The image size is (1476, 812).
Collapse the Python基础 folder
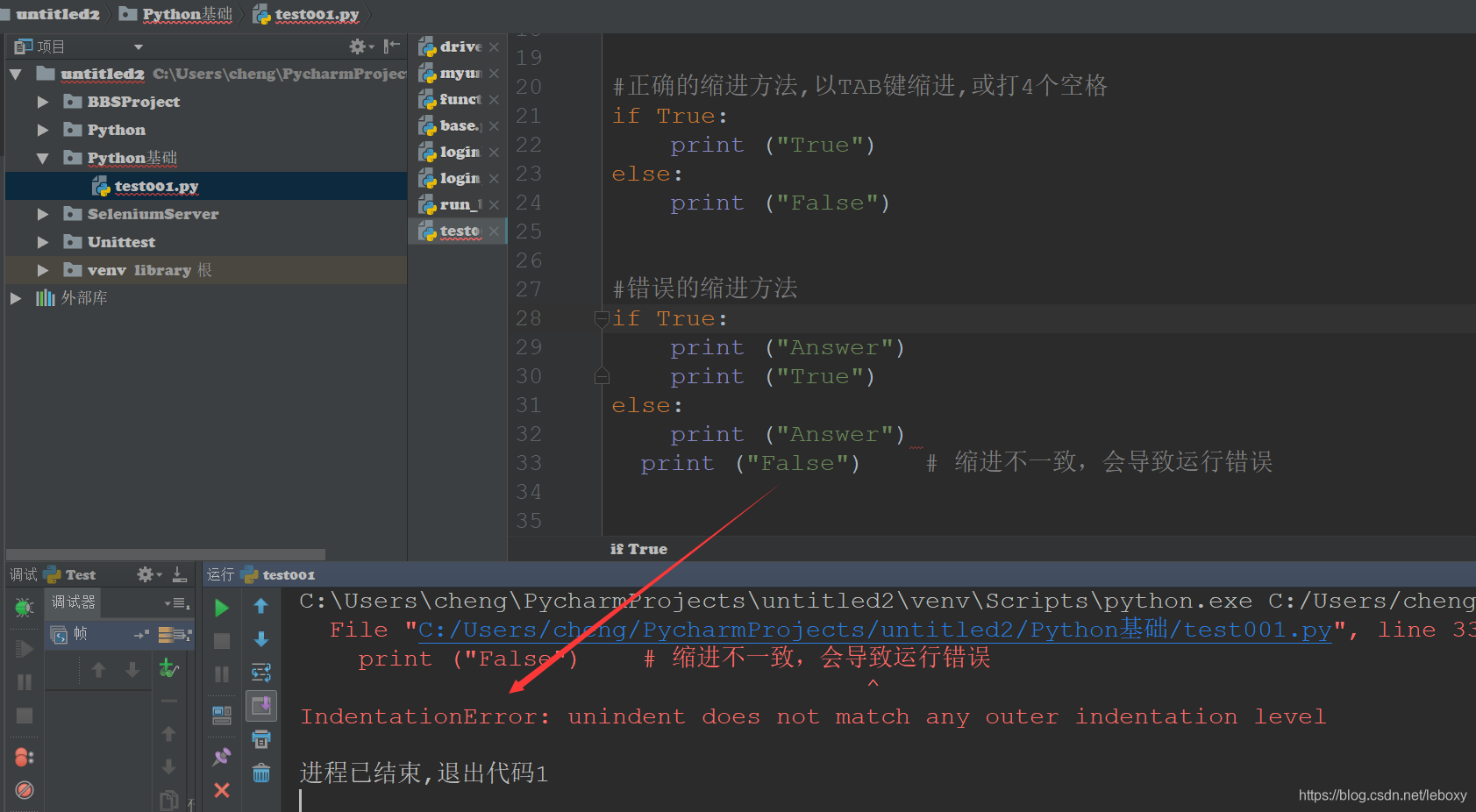tap(42, 159)
